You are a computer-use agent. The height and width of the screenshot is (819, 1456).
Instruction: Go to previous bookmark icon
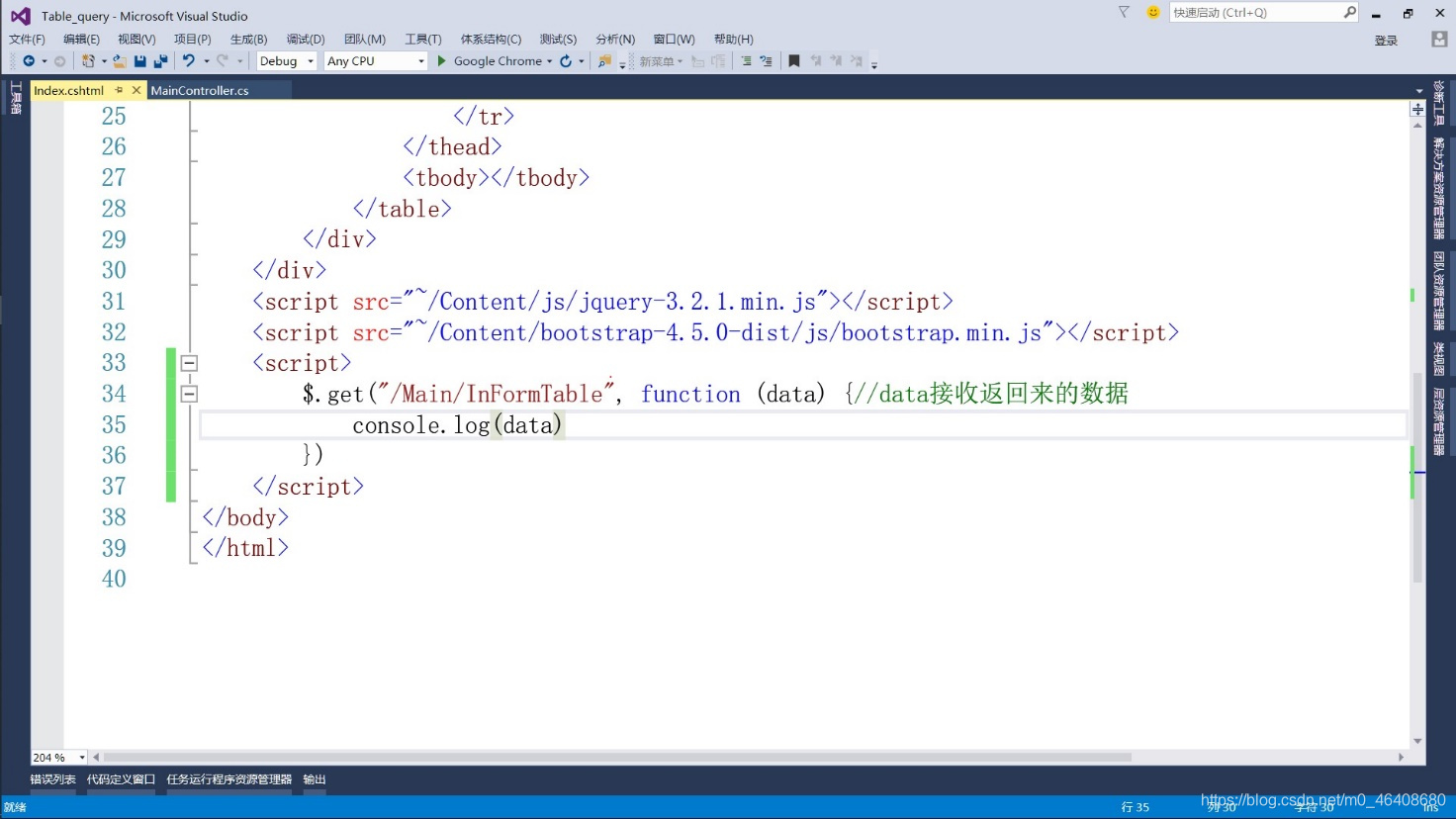816,61
